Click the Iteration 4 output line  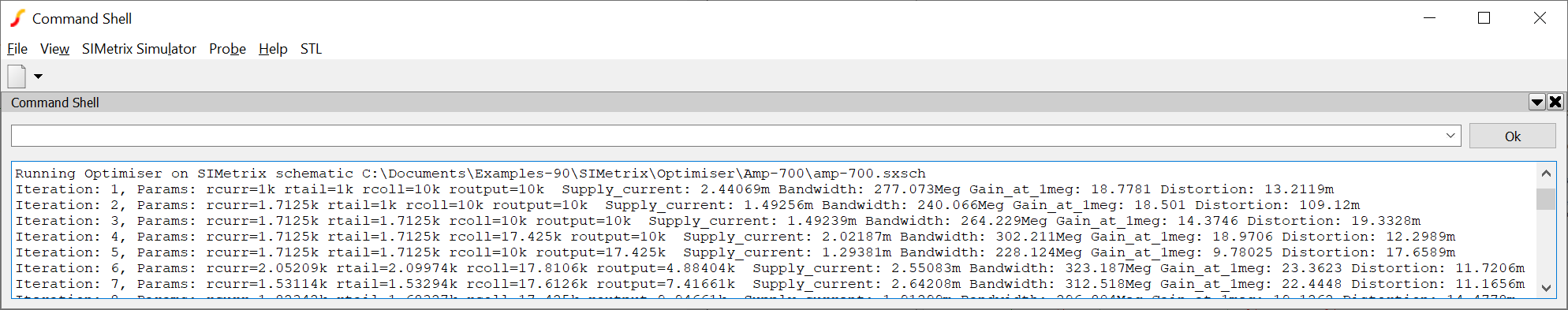click(x=735, y=237)
